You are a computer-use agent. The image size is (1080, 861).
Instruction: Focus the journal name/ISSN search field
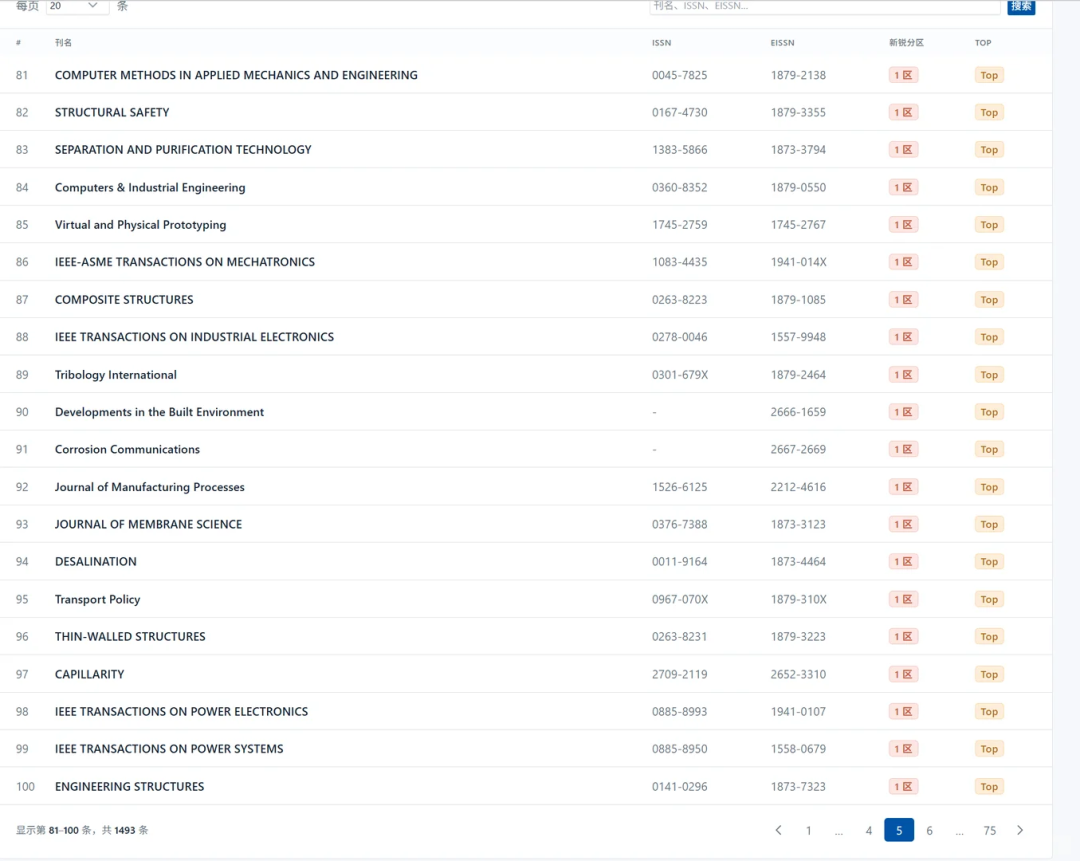824,6
